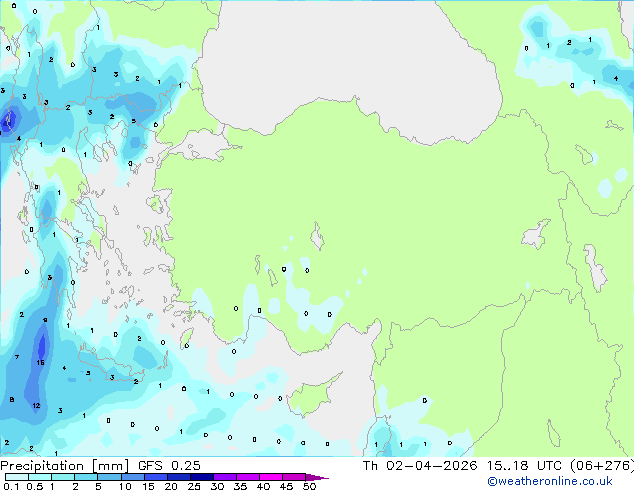Viewport: 634px width, 490px height.
Task: Click the legend scale label "25"
Action: click(194, 486)
